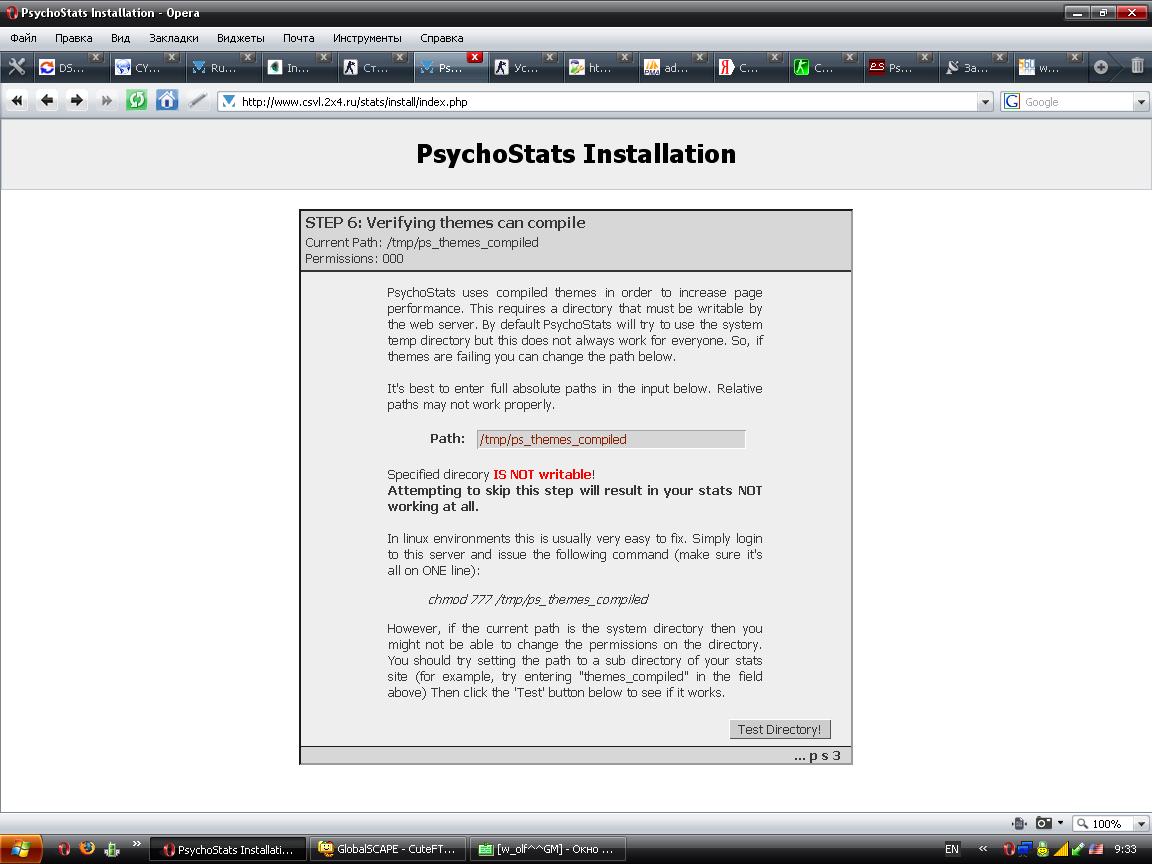Click PsychoStats Installation taskbar button
The width and height of the screenshot is (1152, 864).
click(227, 849)
